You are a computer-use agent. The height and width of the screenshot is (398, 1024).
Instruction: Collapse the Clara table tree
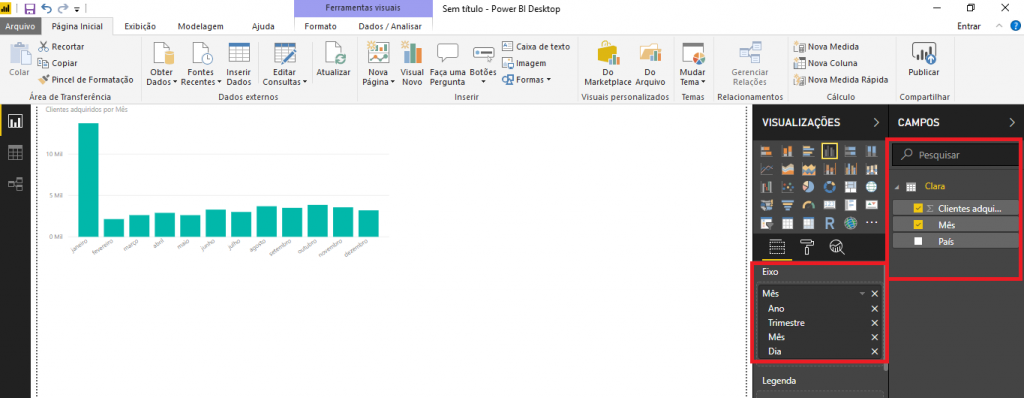click(x=897, y=187)
